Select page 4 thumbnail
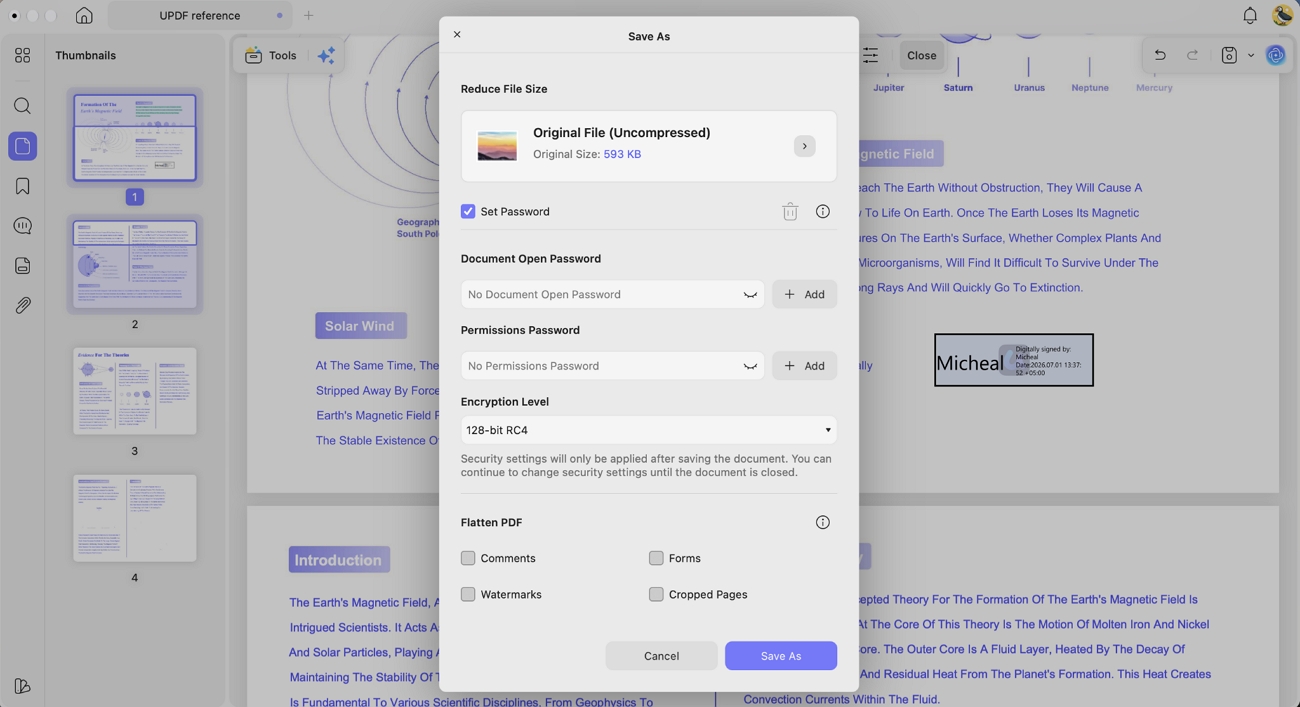The height and width of the screenshot is (707, 1300). [135, 518]
